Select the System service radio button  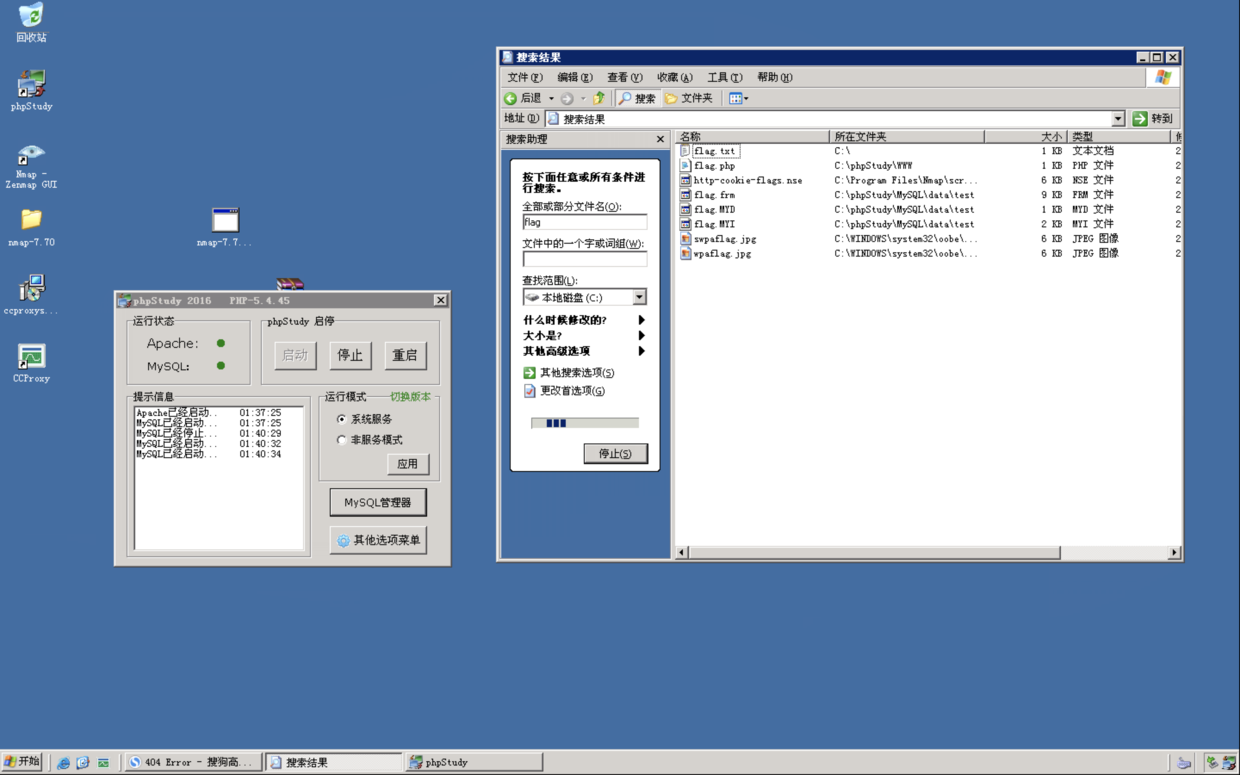coord(342,419)
